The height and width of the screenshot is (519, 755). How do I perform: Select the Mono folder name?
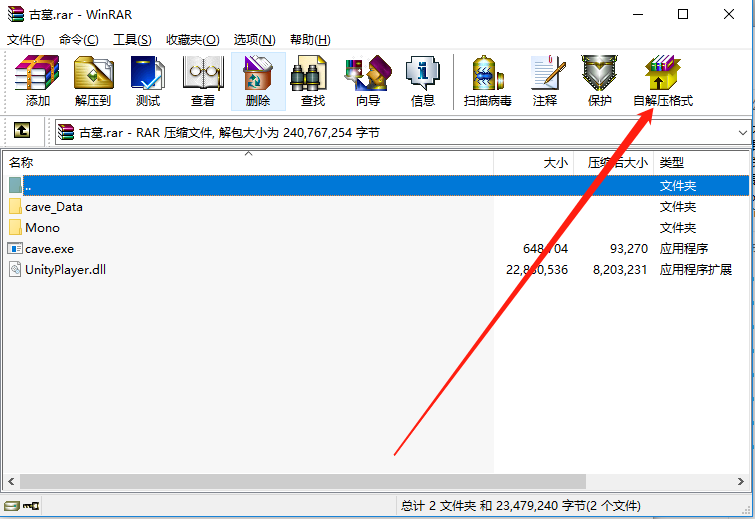(42, 227)
